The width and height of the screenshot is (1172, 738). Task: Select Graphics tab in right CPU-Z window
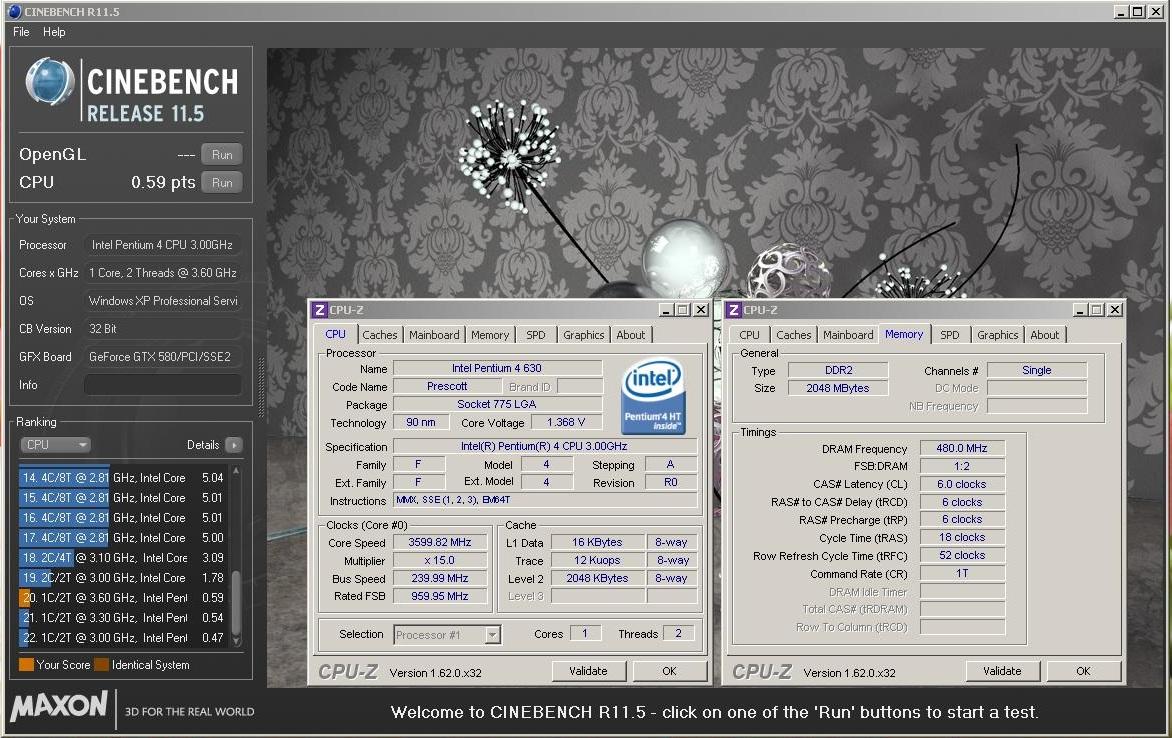[997, 335]
